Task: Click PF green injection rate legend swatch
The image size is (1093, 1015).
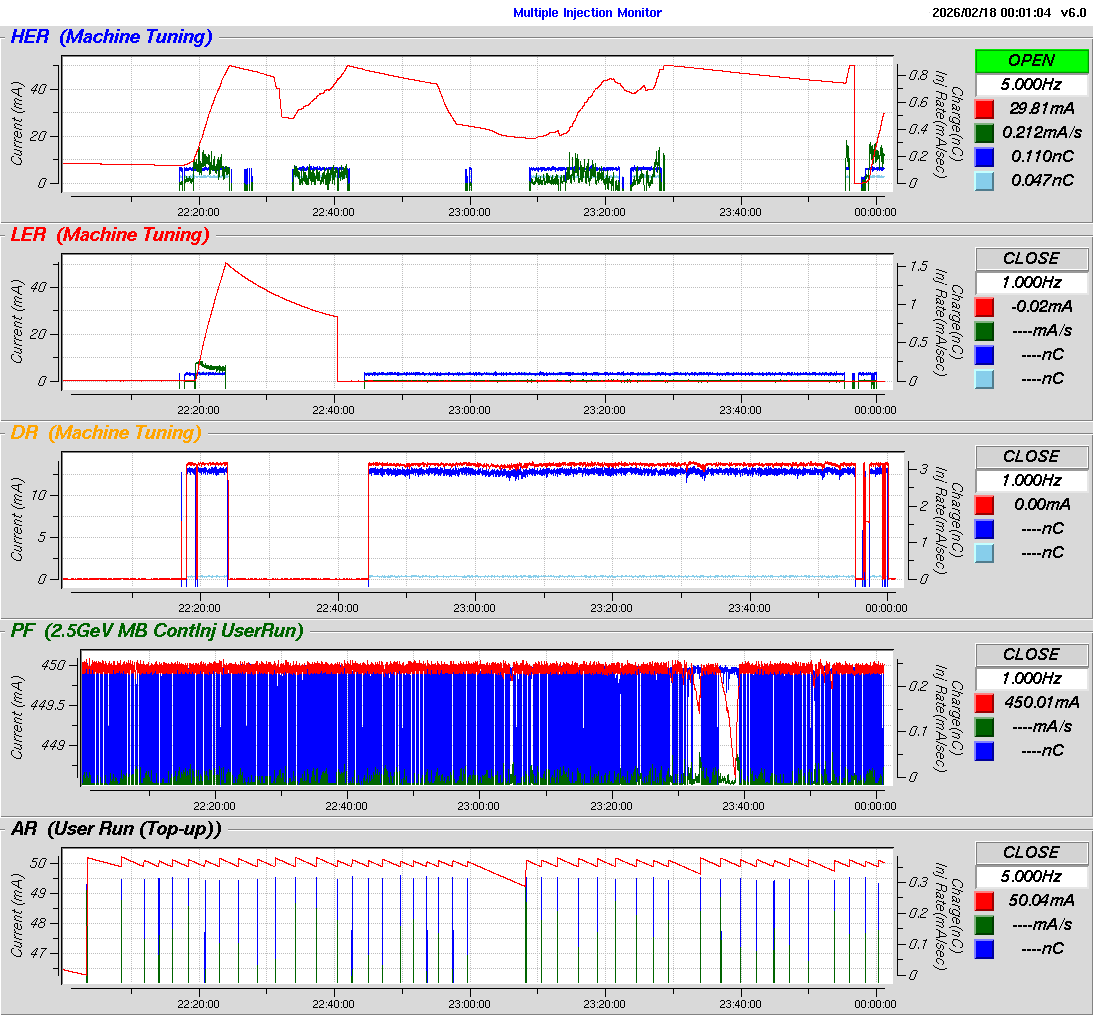Action: click(984, 727)
